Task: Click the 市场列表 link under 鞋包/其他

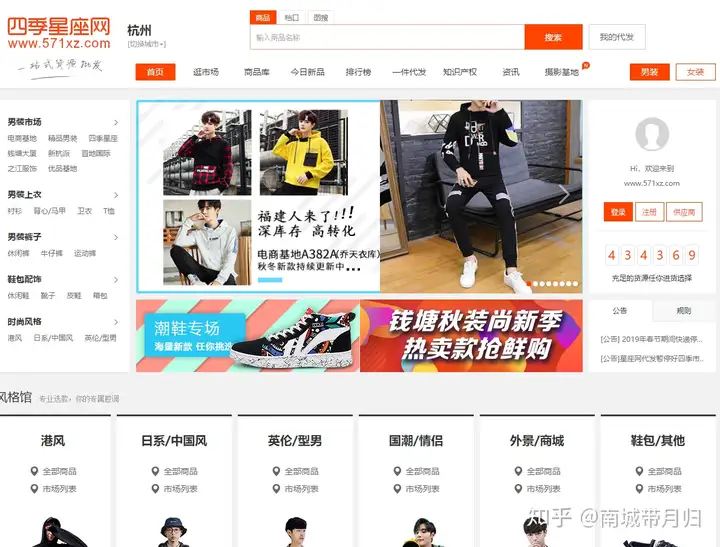Action: tap(664, 489)
